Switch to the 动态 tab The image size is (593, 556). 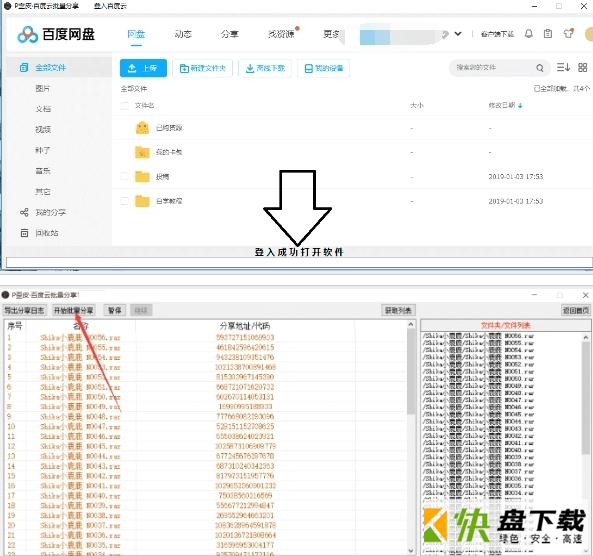pyautogui.click(x=183, y=34)
